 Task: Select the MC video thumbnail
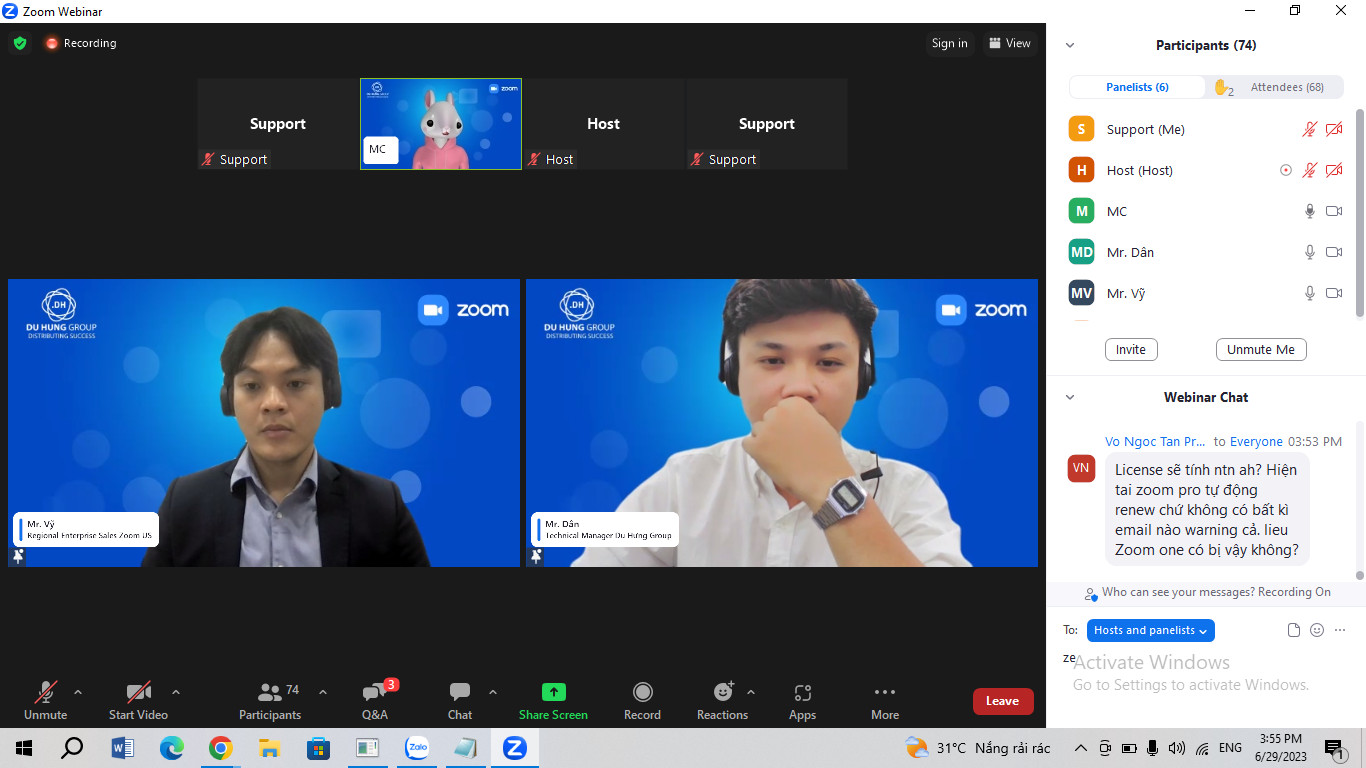[x=441, y=124]
